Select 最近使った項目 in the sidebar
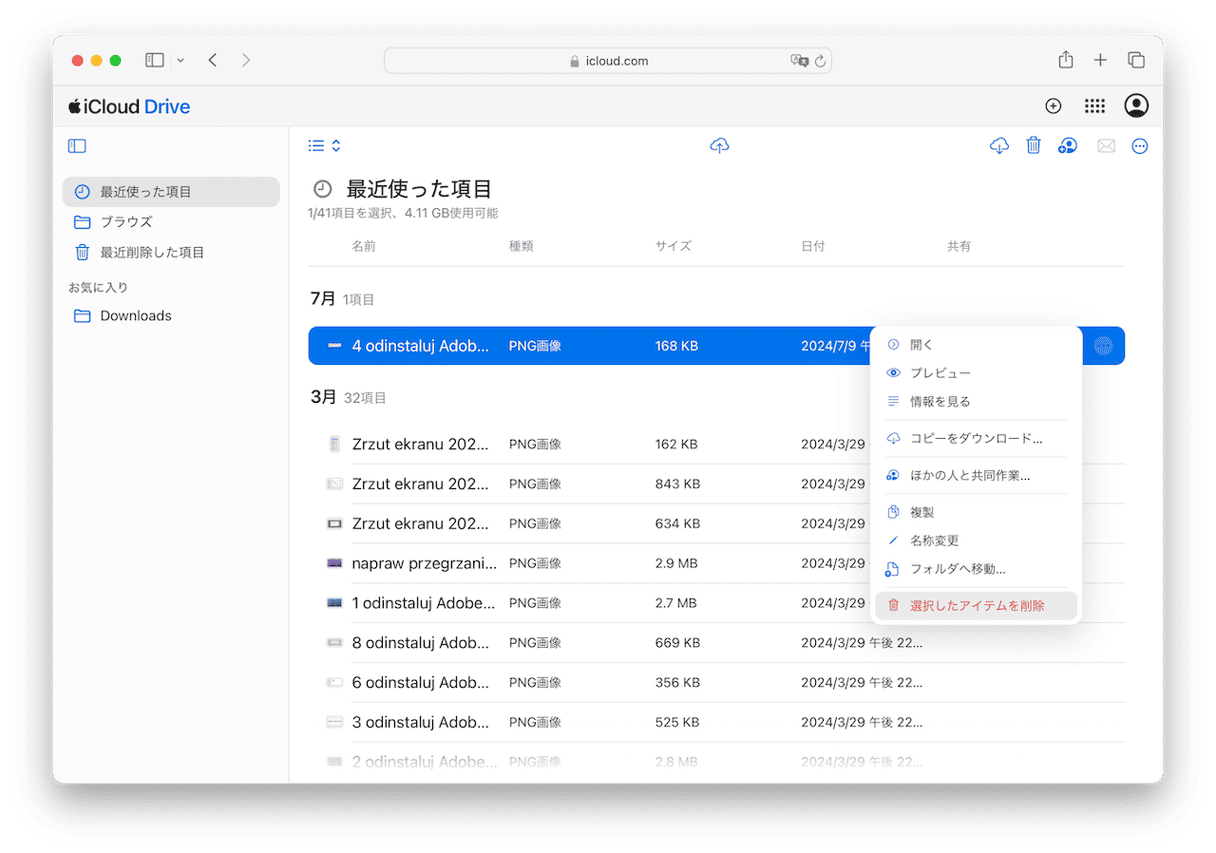This screenshot has width=1216, height=853. point(171,192)
